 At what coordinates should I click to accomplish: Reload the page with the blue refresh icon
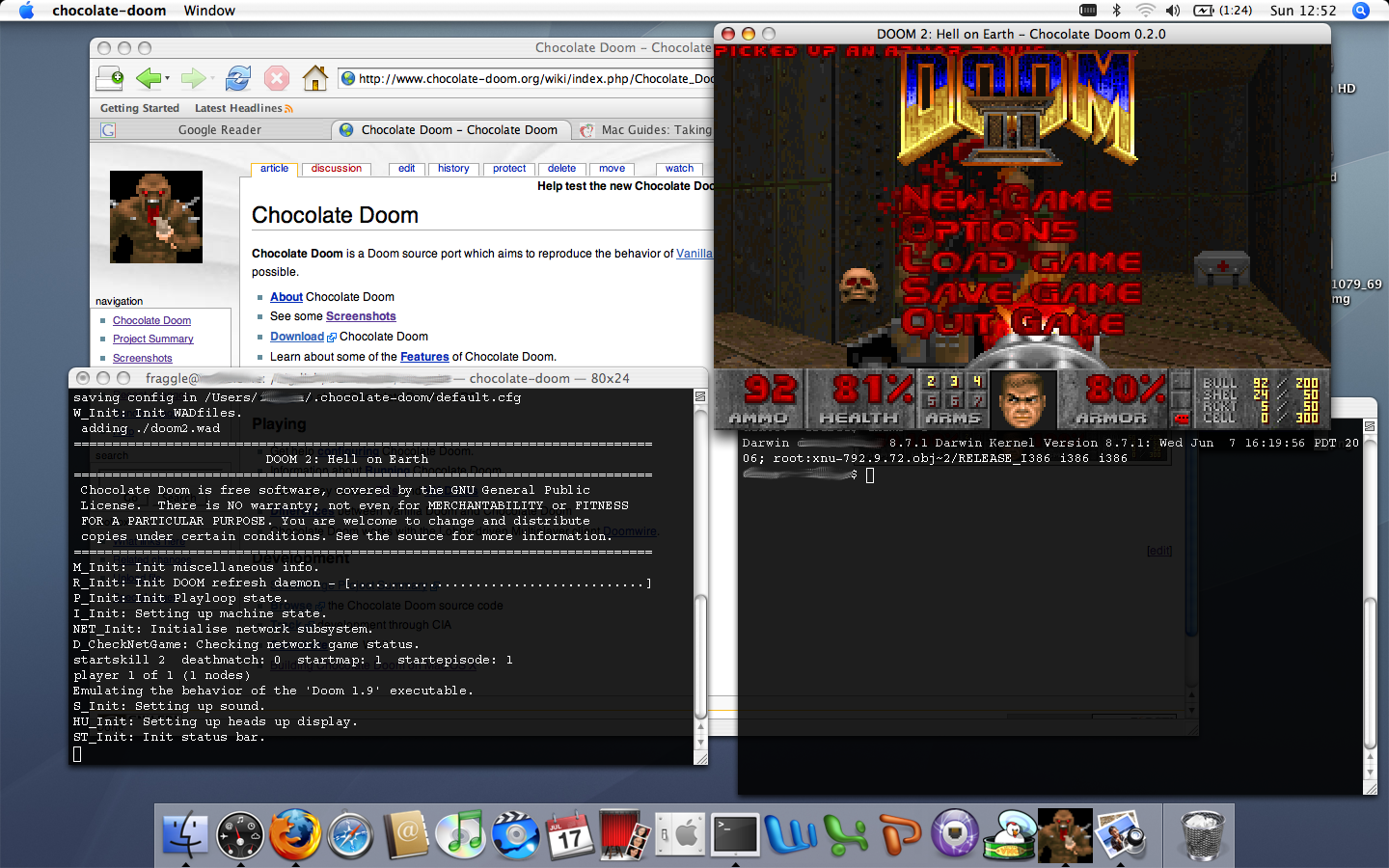(237, 78)
